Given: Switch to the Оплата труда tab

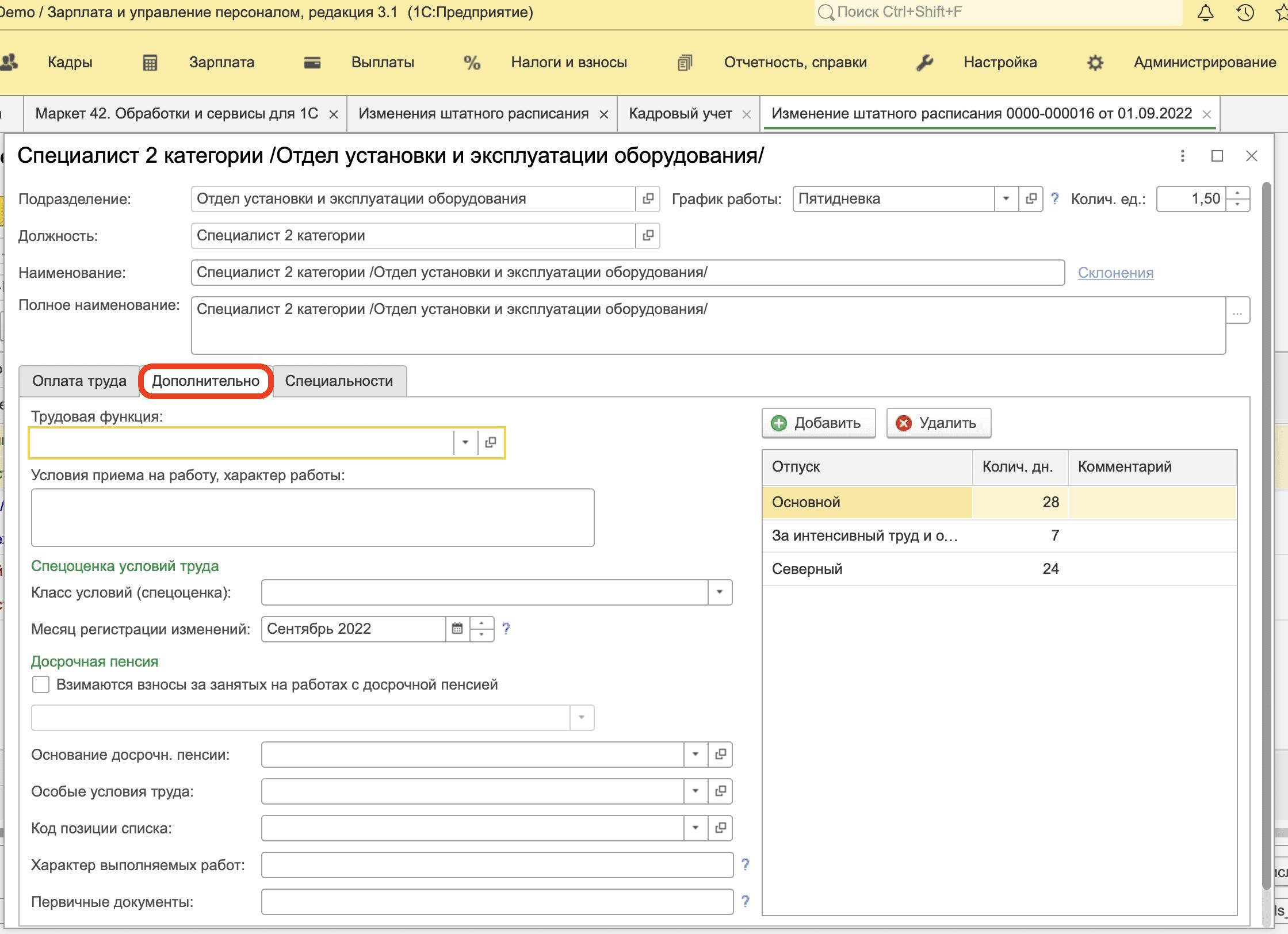Looking at the screenshot, I should point(79,381).
